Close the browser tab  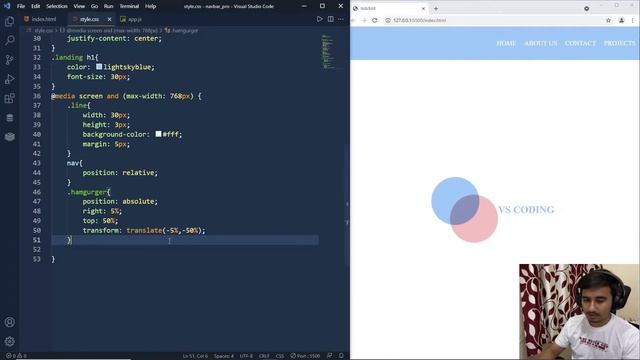[x=423, y=8]
